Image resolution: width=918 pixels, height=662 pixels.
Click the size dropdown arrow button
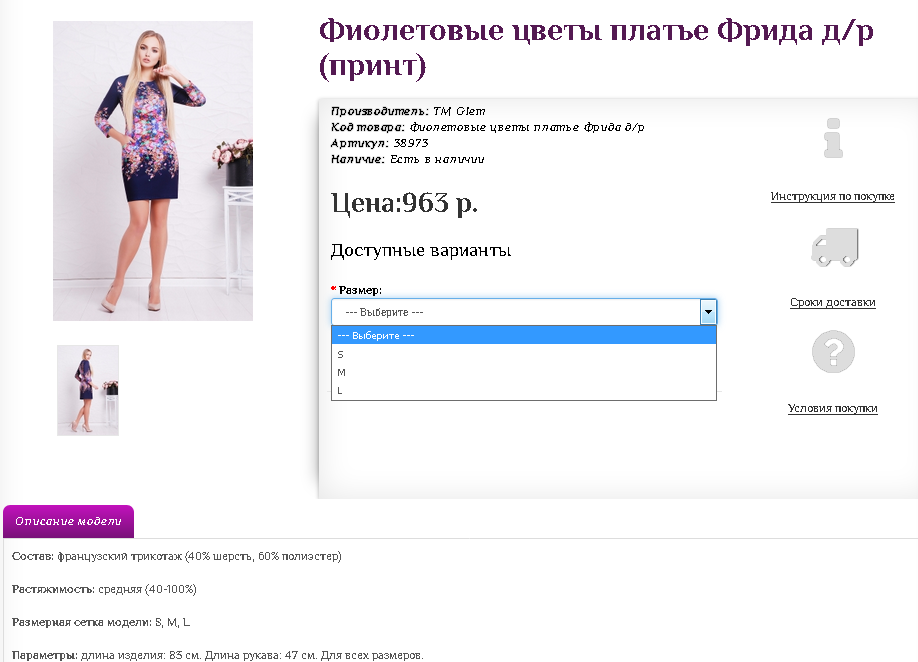click(x=708, y=312)
